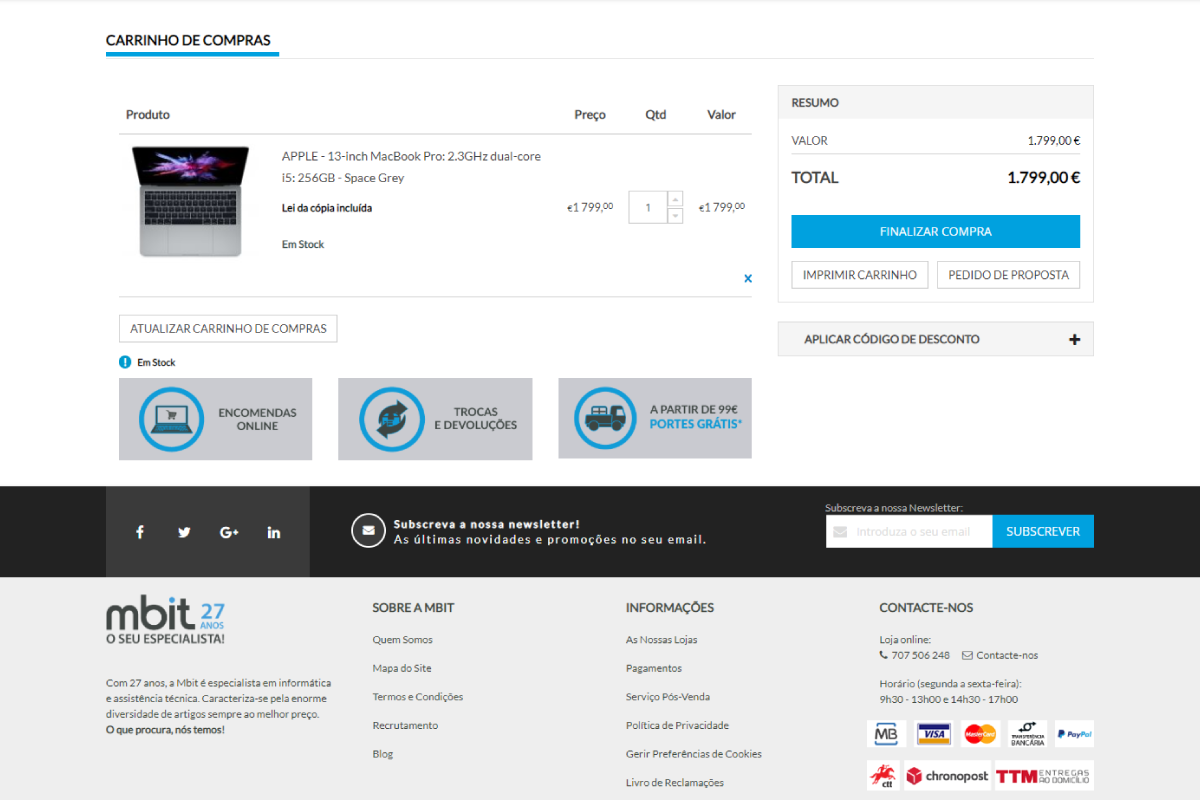Remove the MacBook Pro with the X icon
The width and height of the screenshot is (1200, 800).
(x=748, y=278)
